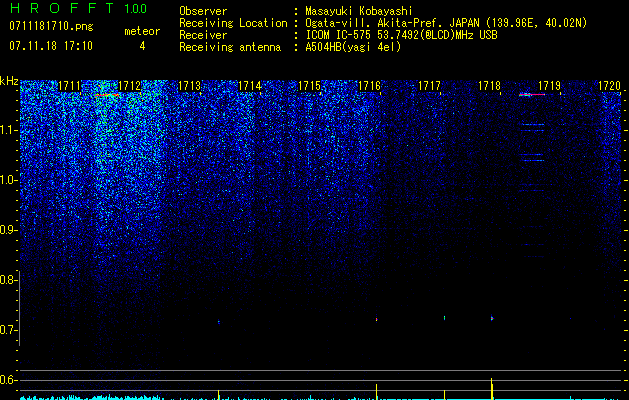Click the meteor label
Viewport: 629px width, 400px height.
pos(142,31)
